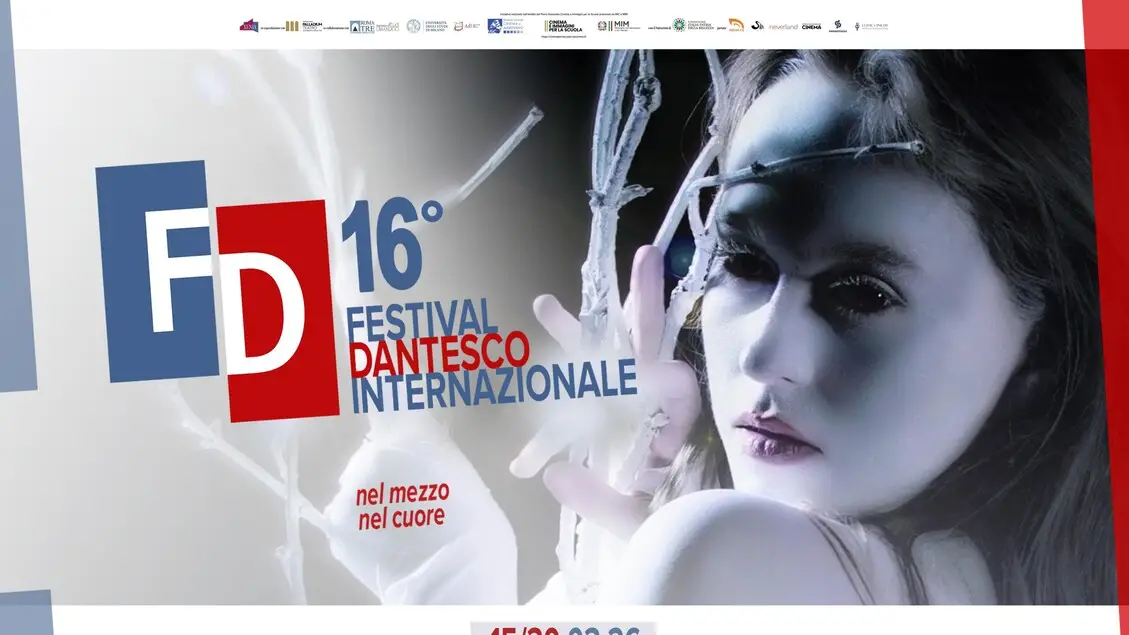Click the orange sponsor logo next to neverland
The height and width of the screenshot is (635, 1129).
pyautogui.click(x=736, y=26)
